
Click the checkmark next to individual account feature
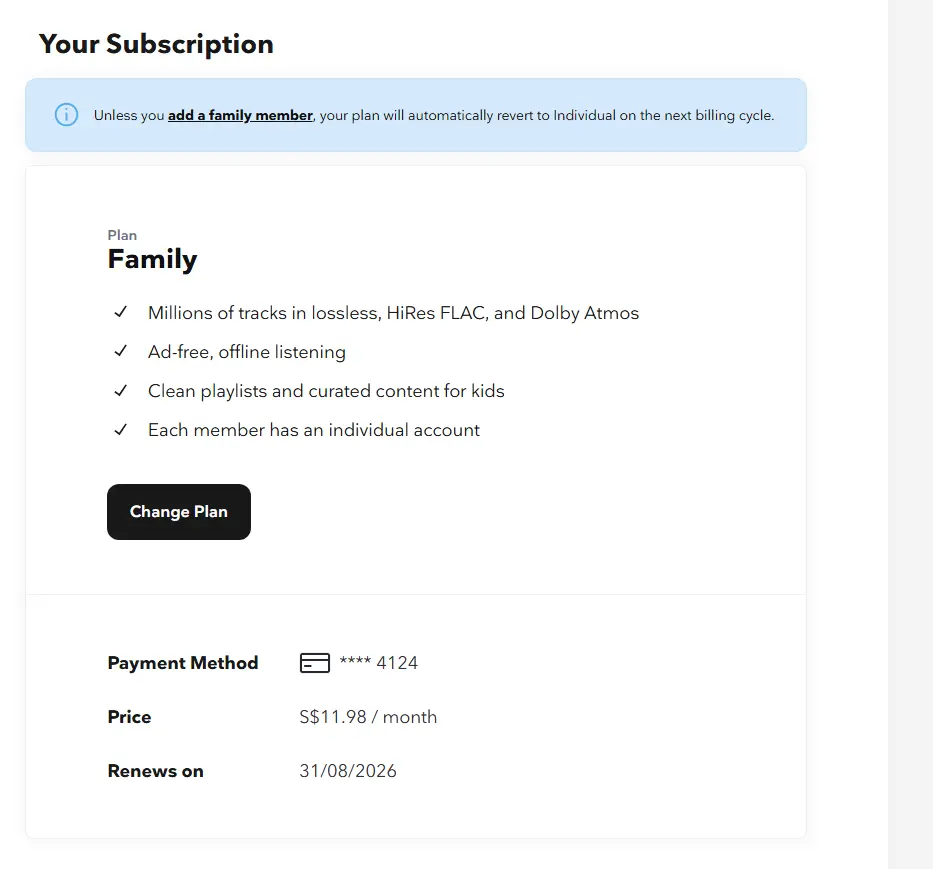(121, 430)
